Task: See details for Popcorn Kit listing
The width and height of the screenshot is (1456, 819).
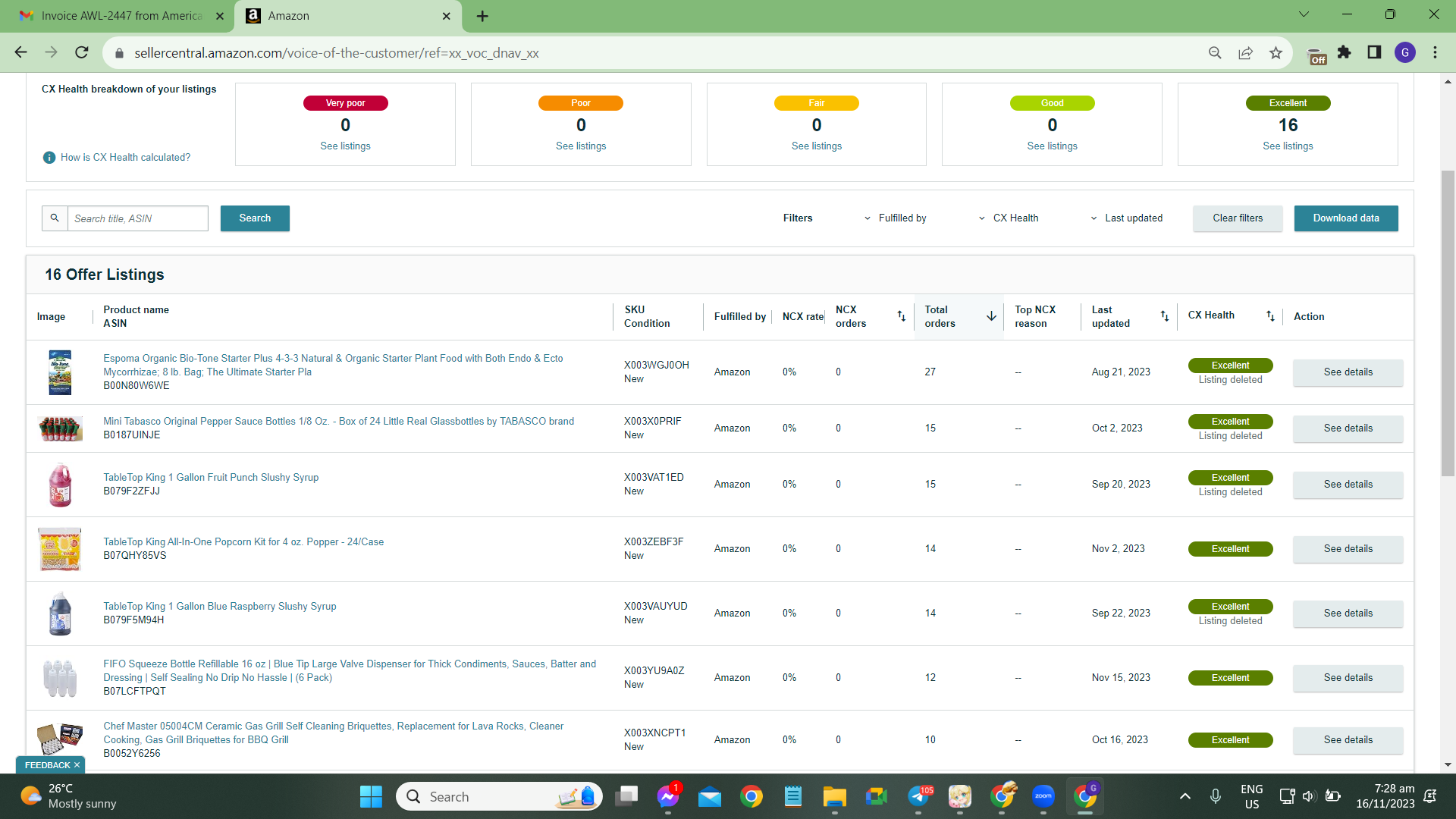Action: 1348,549
